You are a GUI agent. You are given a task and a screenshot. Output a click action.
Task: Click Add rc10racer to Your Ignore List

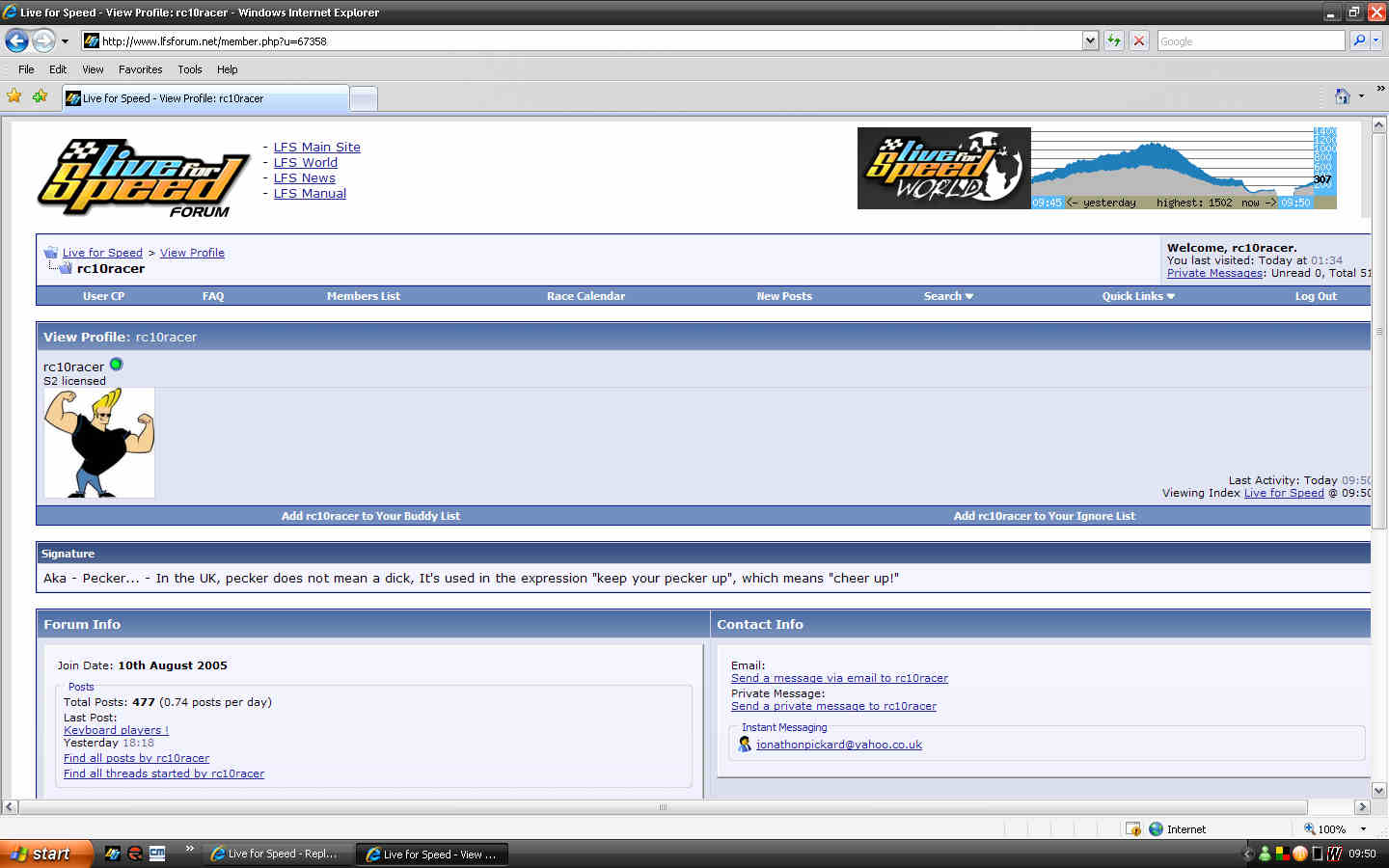1044,516
